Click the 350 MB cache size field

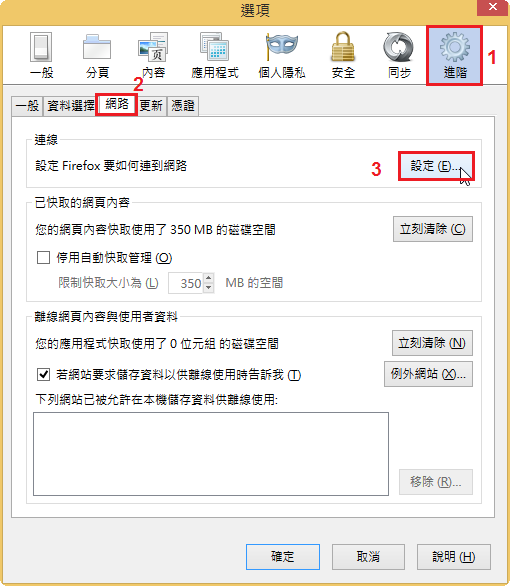click(x=186, y=283)
